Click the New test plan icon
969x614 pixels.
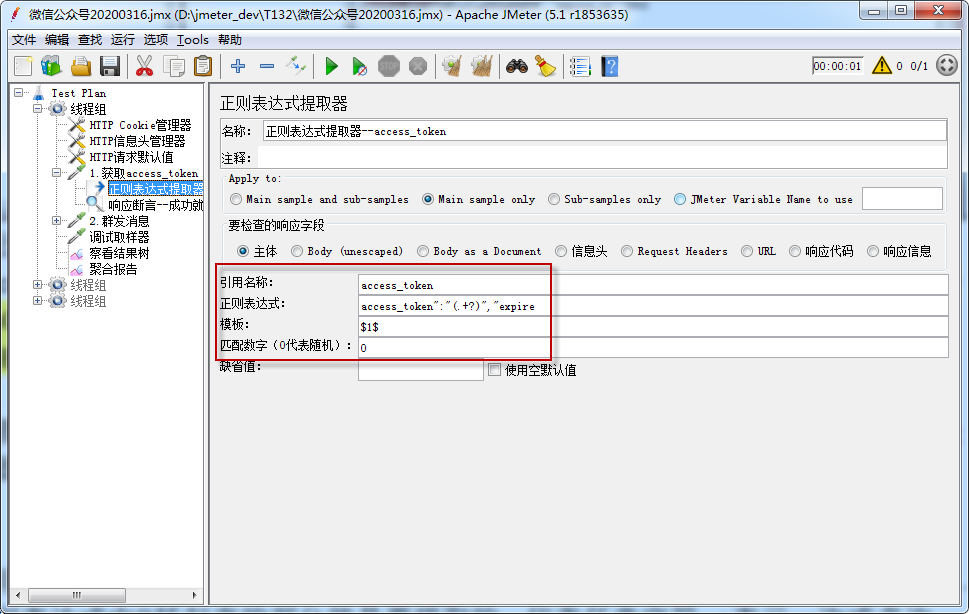tap(23, 66)
